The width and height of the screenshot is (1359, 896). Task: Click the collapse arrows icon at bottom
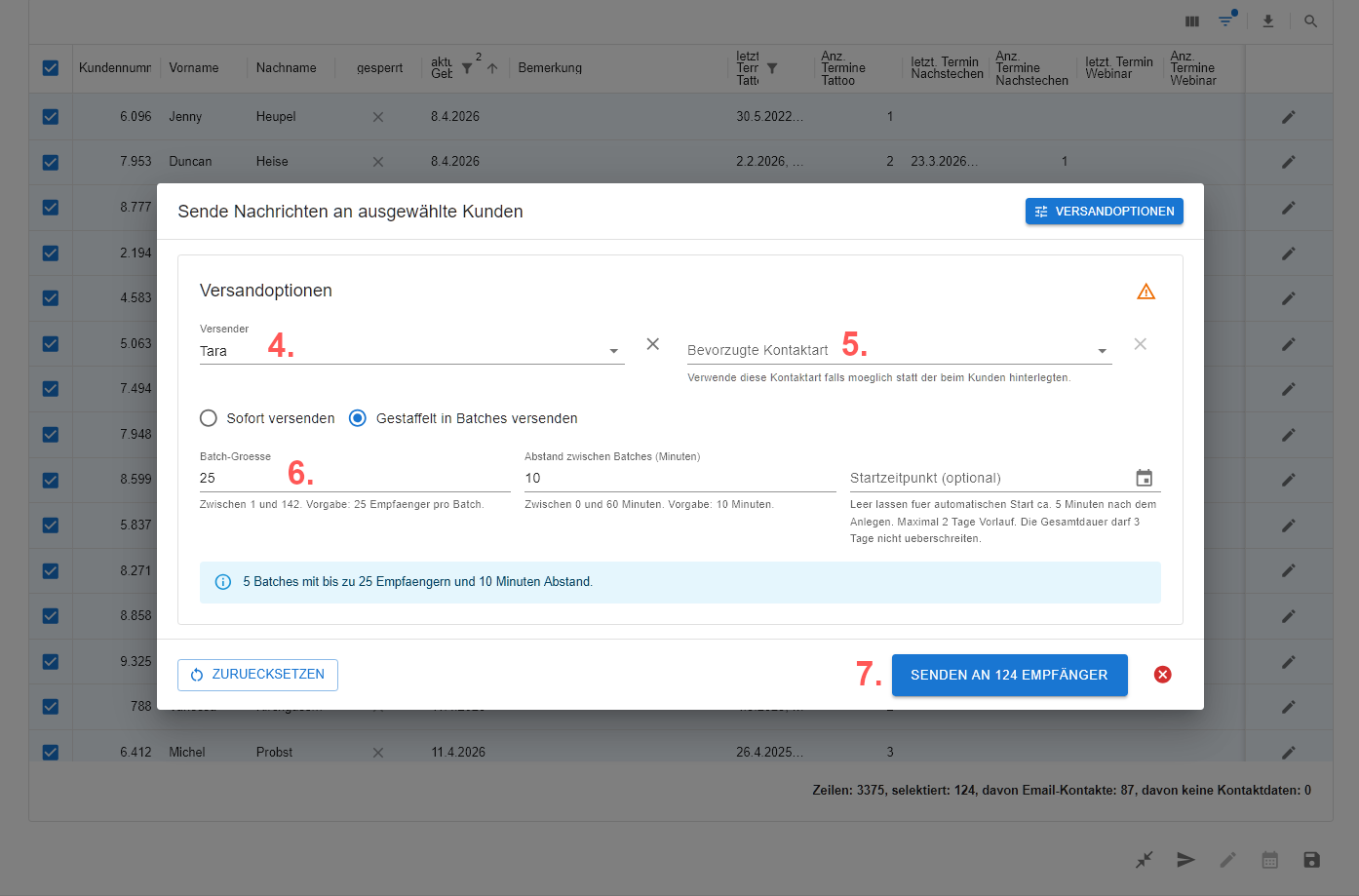(1144, 860)
